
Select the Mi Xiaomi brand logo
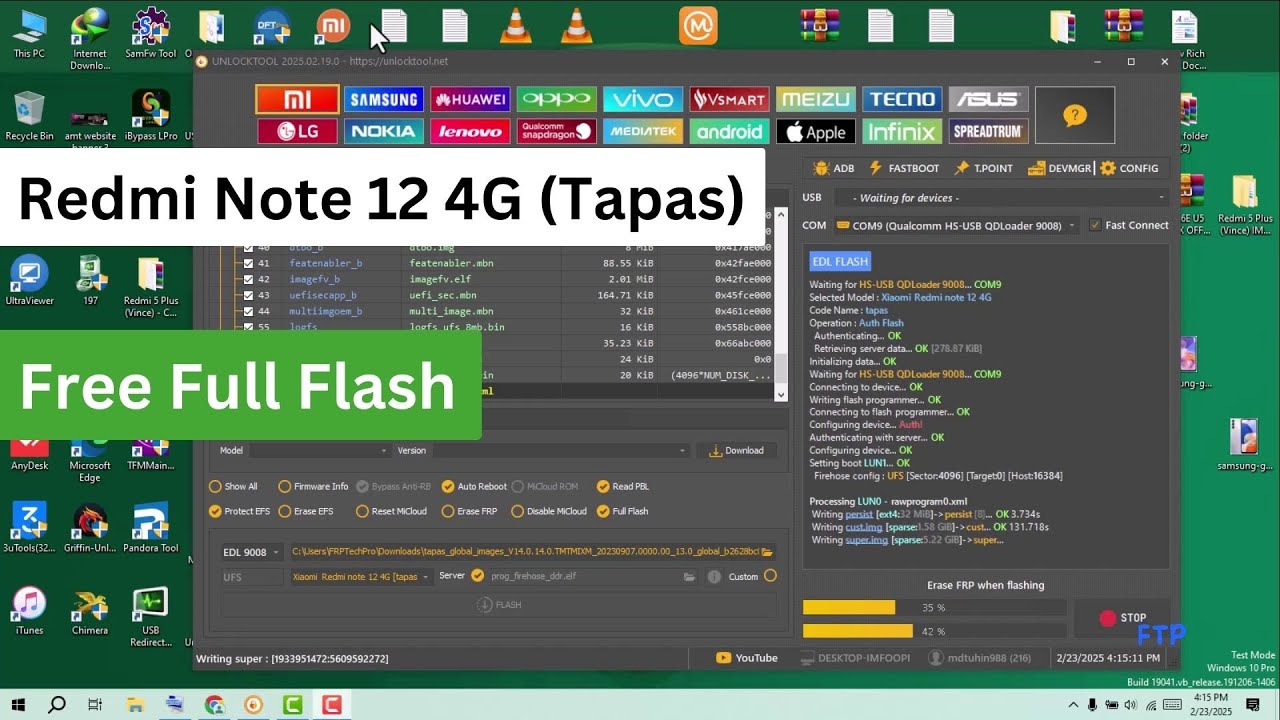point(297,99)
